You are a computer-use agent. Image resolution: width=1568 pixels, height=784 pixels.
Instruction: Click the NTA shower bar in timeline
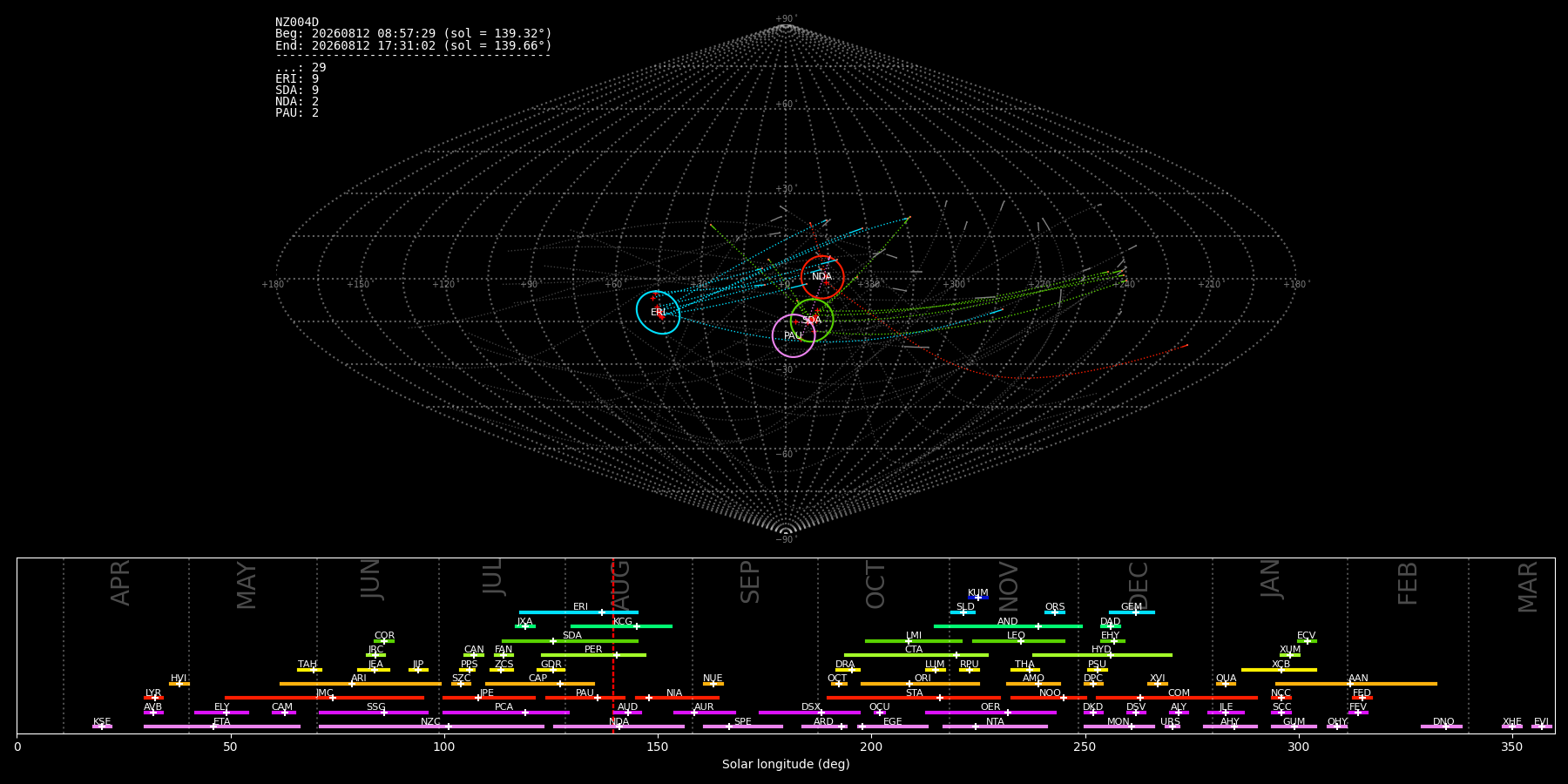995,727
